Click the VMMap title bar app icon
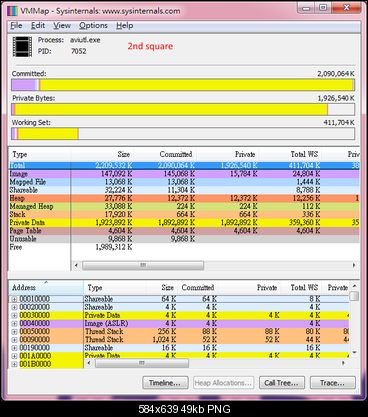The width and height of the screenshot is (368, 417). click(12, 11)
